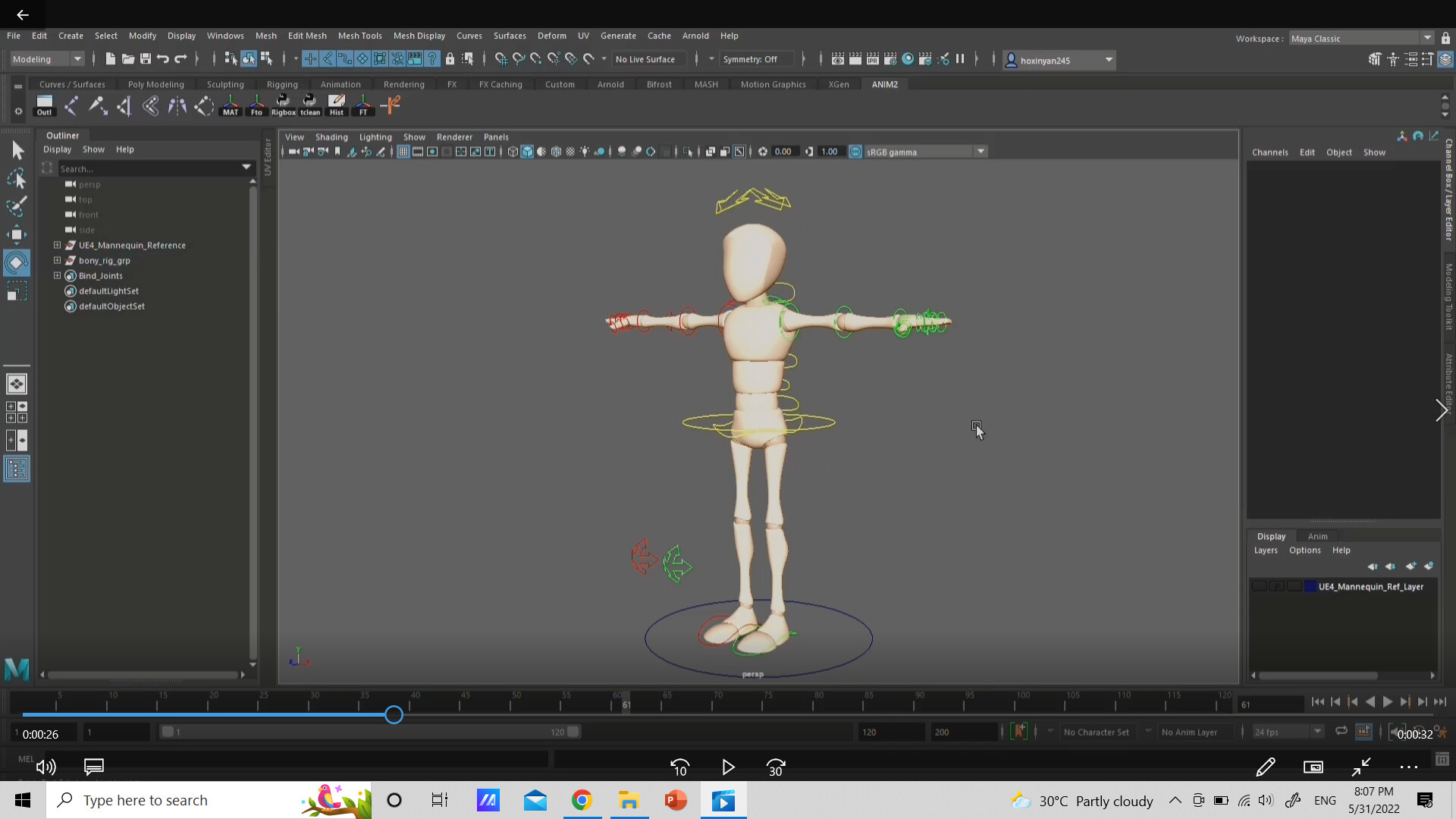The image size is (1456, 819).
Task: Open the Maya Classic workspace dropdown
Action: coord(1426,38)
